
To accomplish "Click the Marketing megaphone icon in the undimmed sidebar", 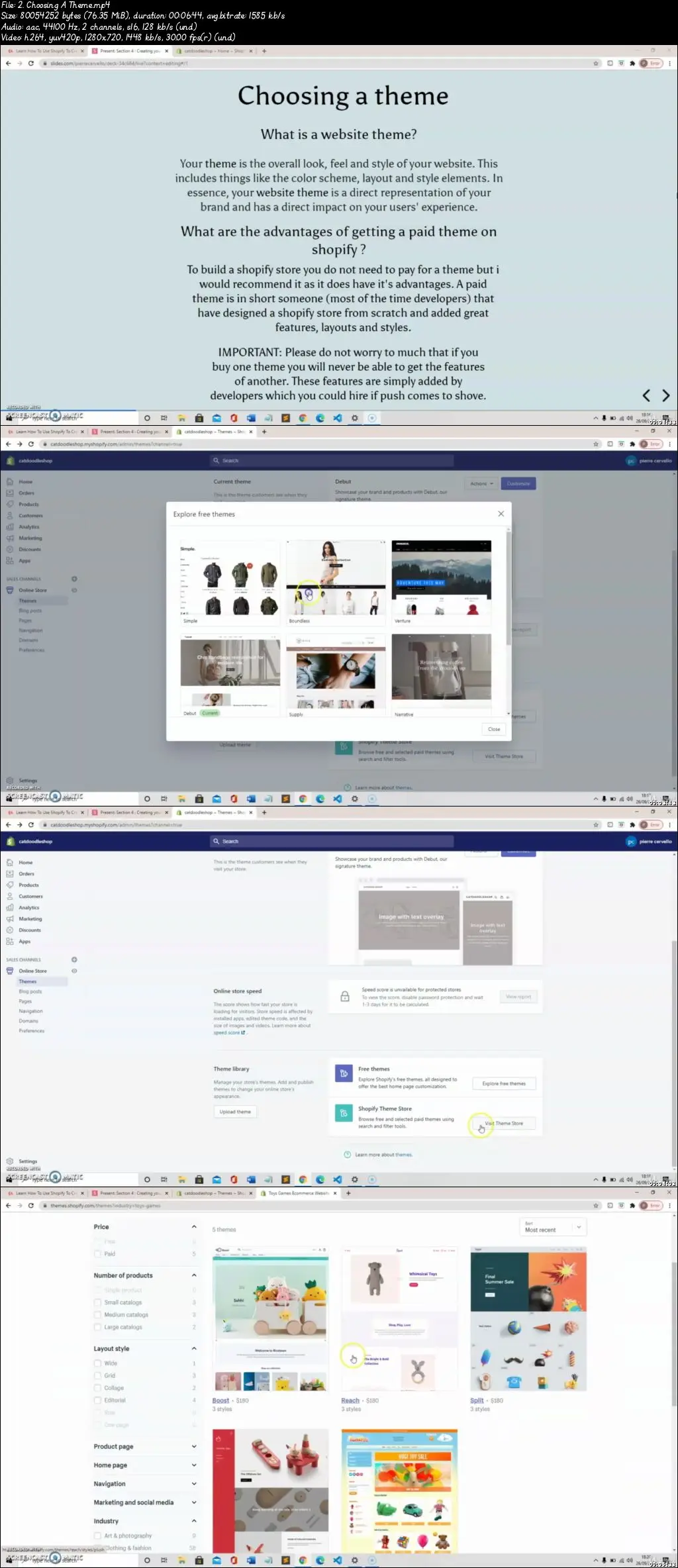I will pyautogui.click(x=10, y=918).
